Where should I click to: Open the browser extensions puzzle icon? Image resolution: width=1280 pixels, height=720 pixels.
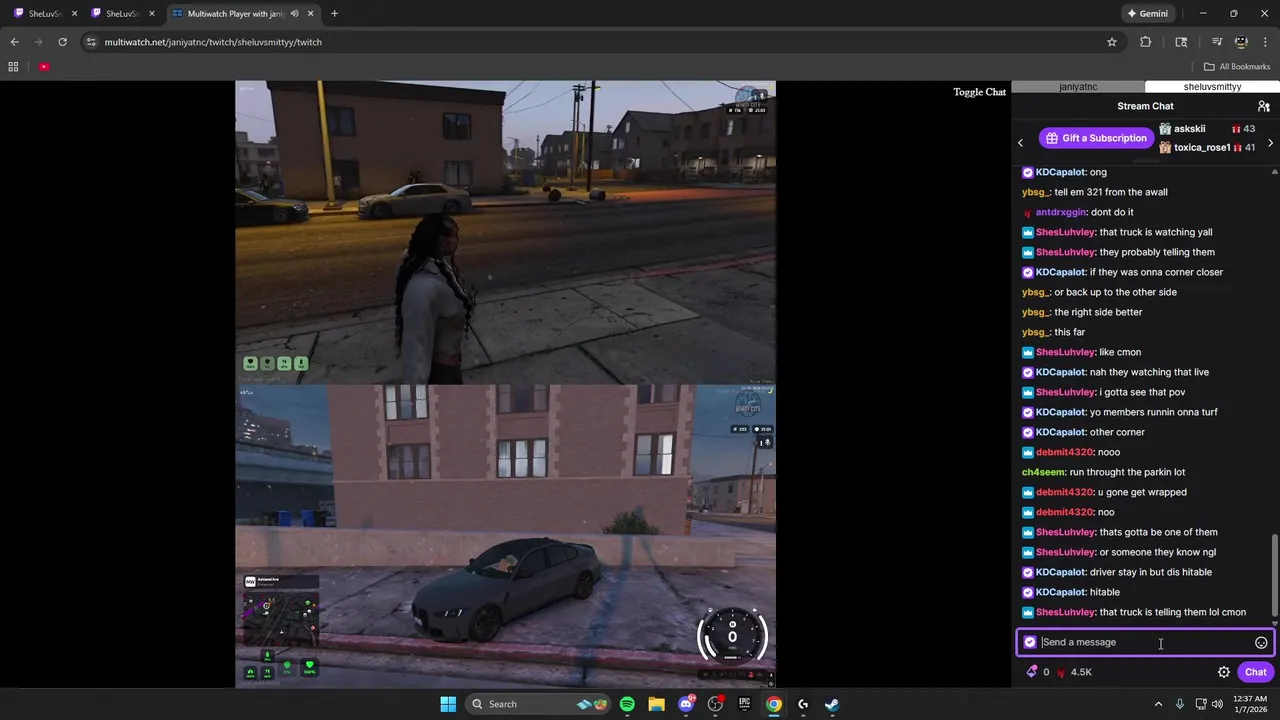tap(1146, 42)
